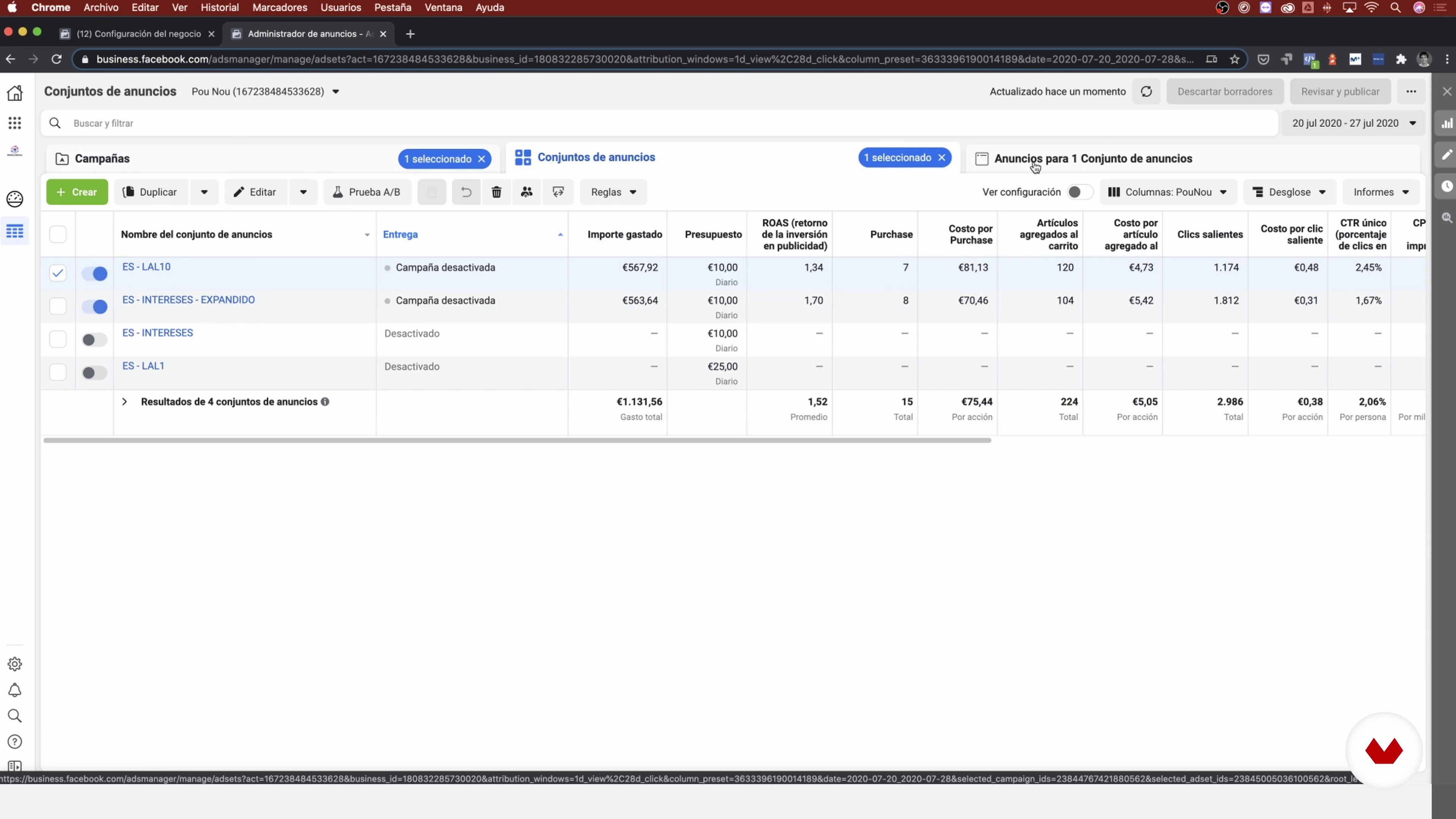Screen dimensions: 1456x819
Task: Click the trash delete icon in toolbar
Action: point(496,192)
